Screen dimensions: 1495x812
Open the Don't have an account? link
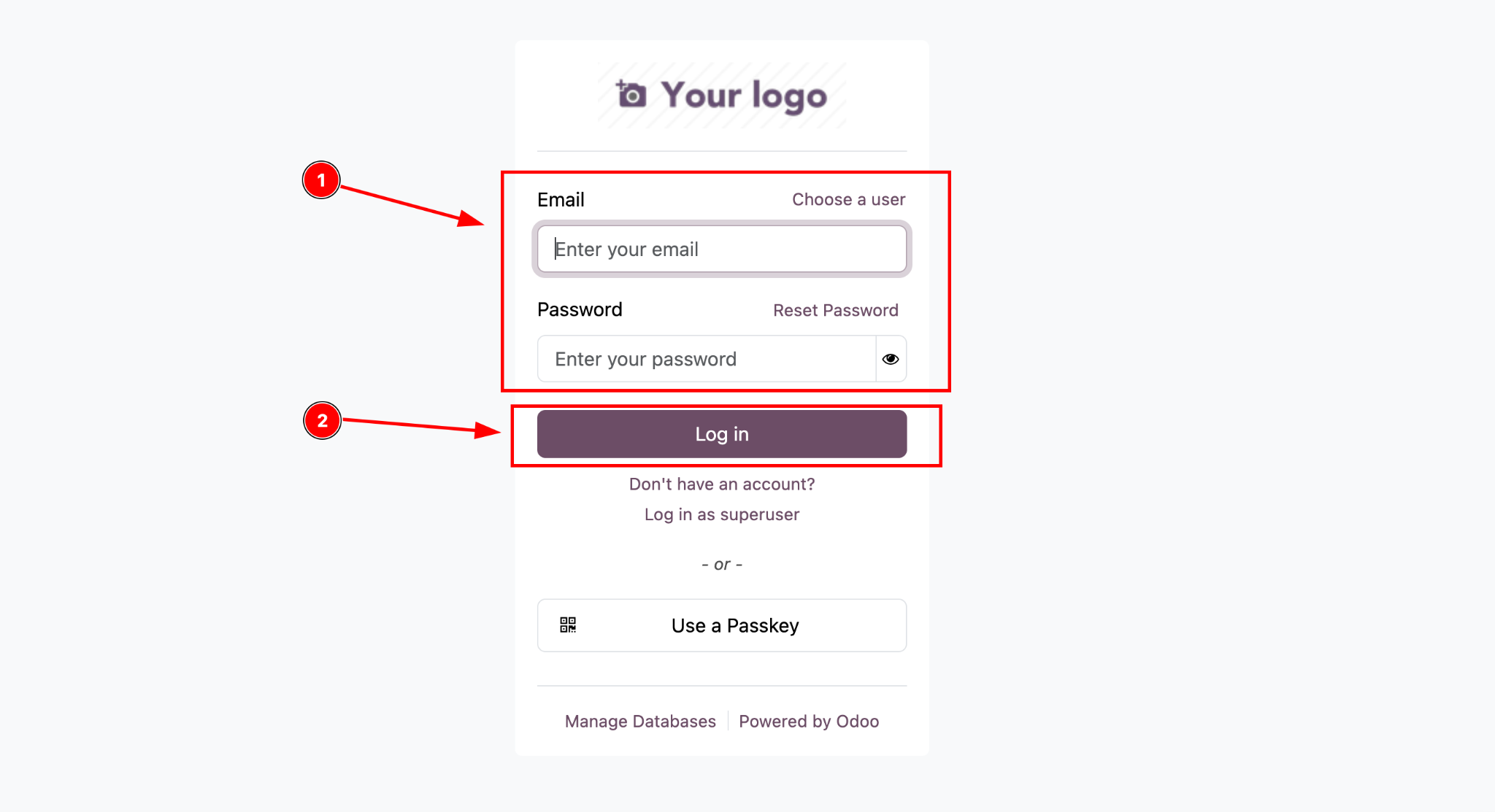pos(722,484)
